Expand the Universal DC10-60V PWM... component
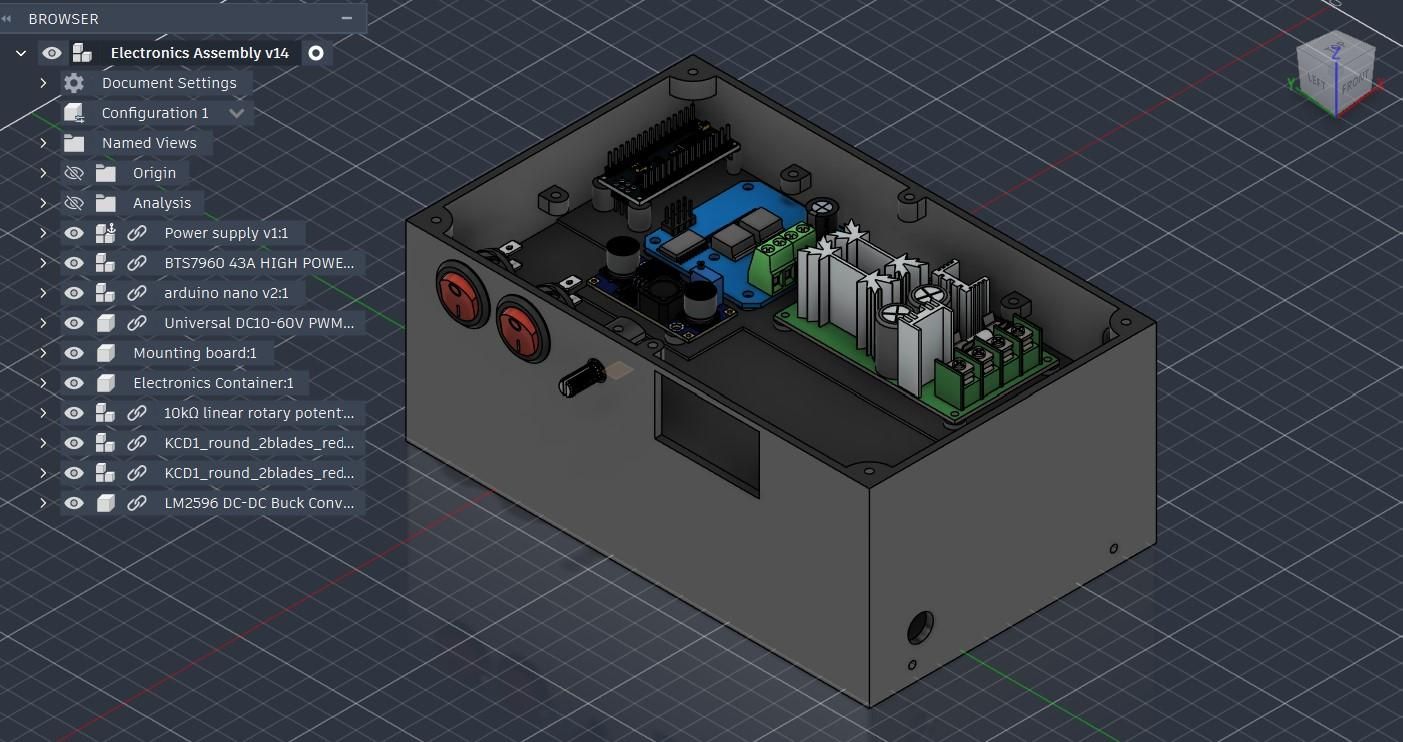This screenshot has width=1403, height=742. point(43,323)
